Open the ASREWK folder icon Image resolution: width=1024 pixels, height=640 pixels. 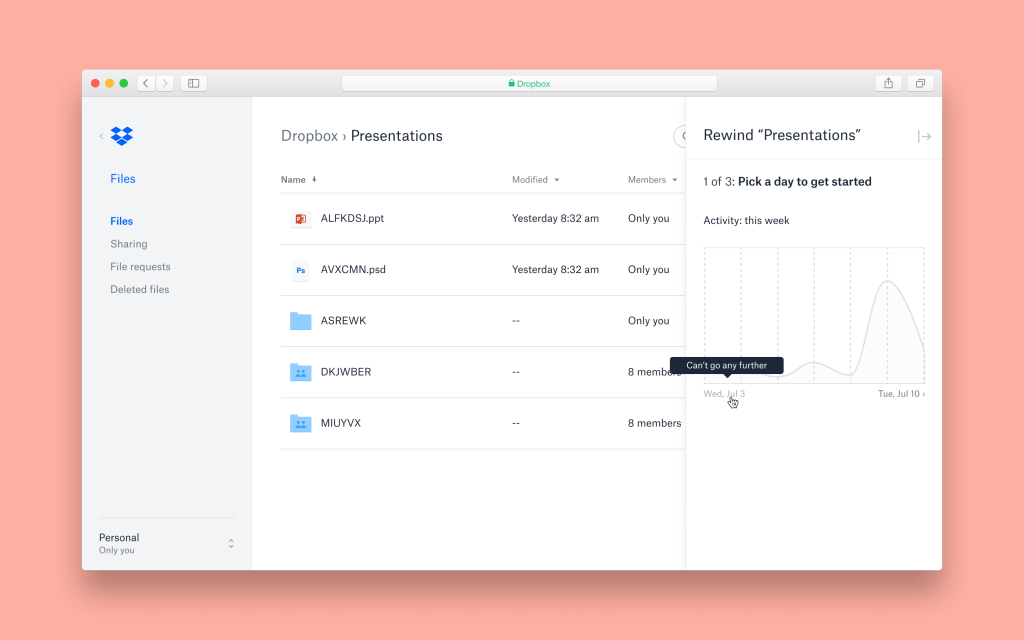(x=300, y=321)
